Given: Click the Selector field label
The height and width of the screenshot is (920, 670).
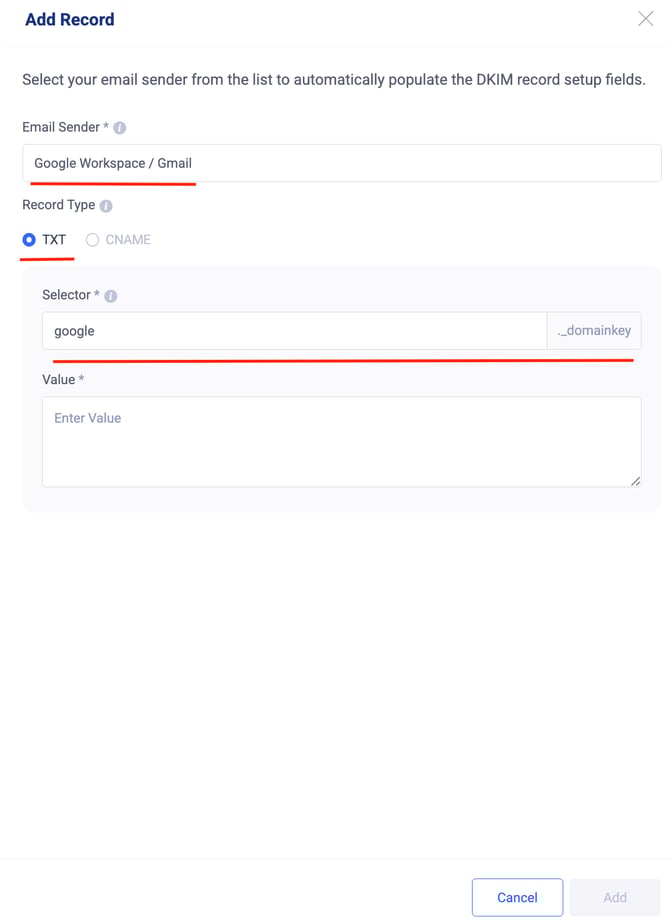Looking at the screenshot, I should 66,295.
